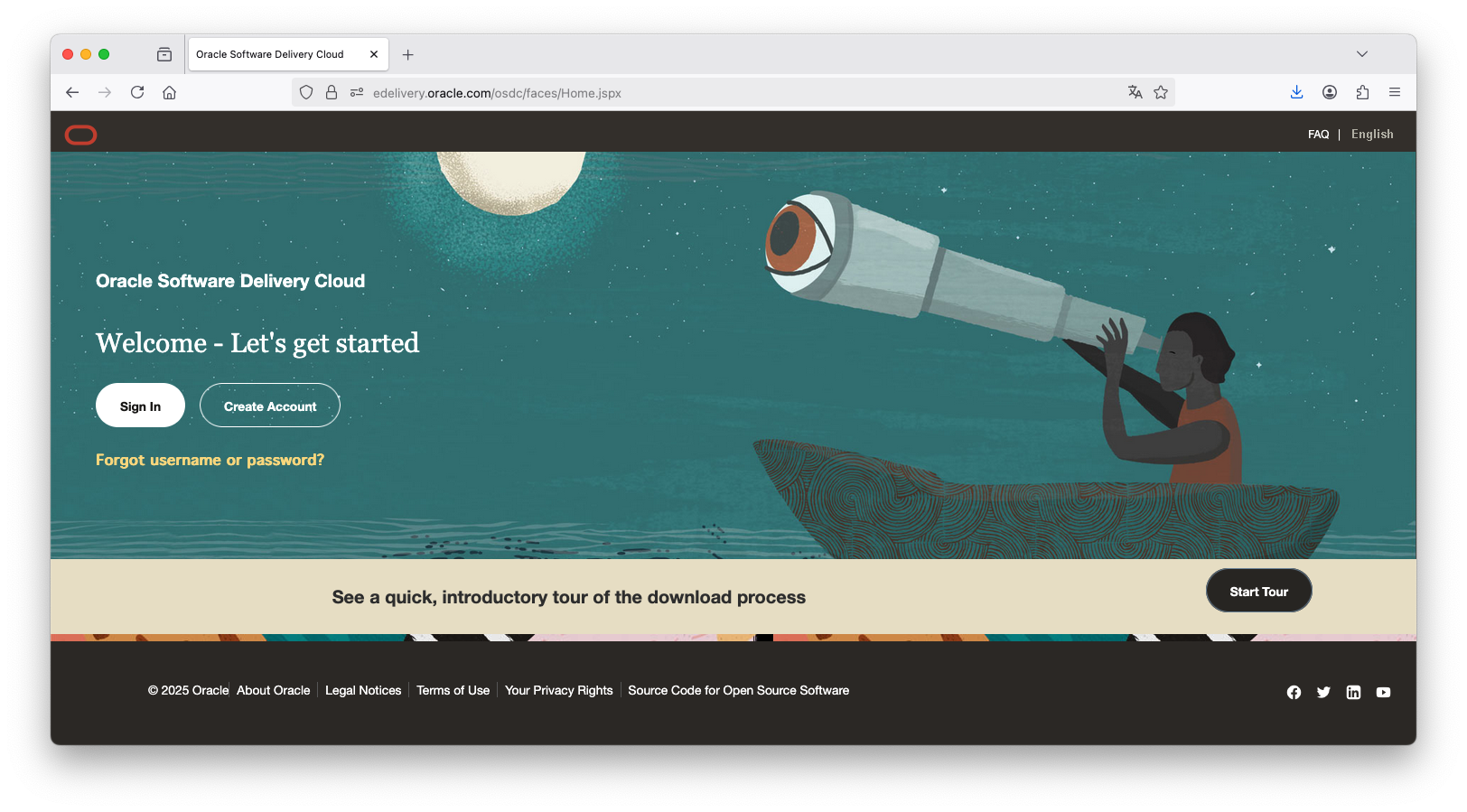Click the Oracle logo icon
This screenshot has height=812, width=1467.
coord(81,135)
